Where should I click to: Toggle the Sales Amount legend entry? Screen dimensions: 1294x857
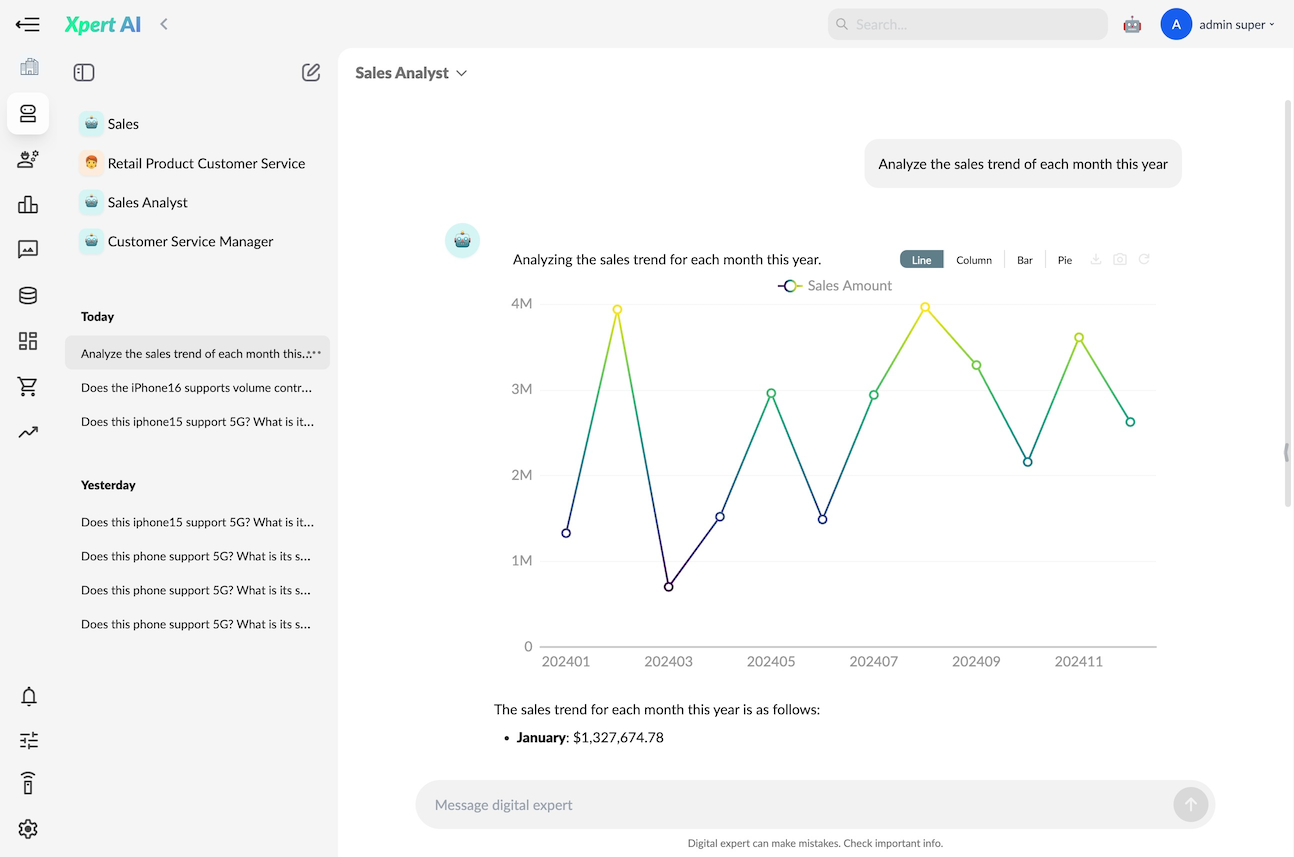pos(835,286)
